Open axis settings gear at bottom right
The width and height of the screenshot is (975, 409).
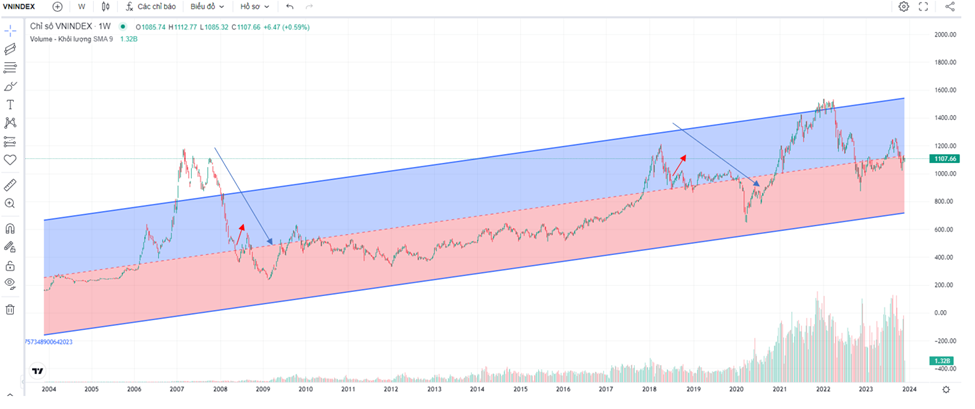[946, 389]
